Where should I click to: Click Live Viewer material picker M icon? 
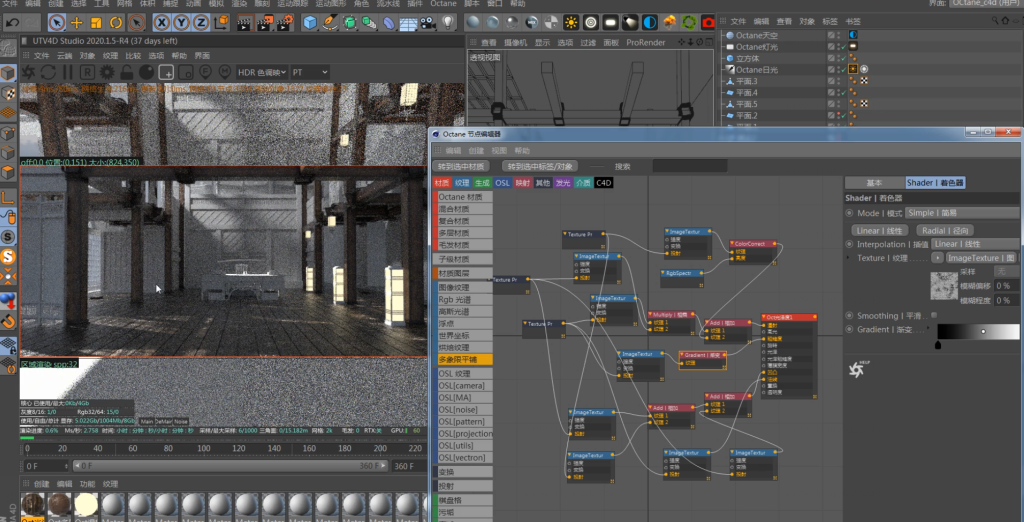tap(225, 71)
